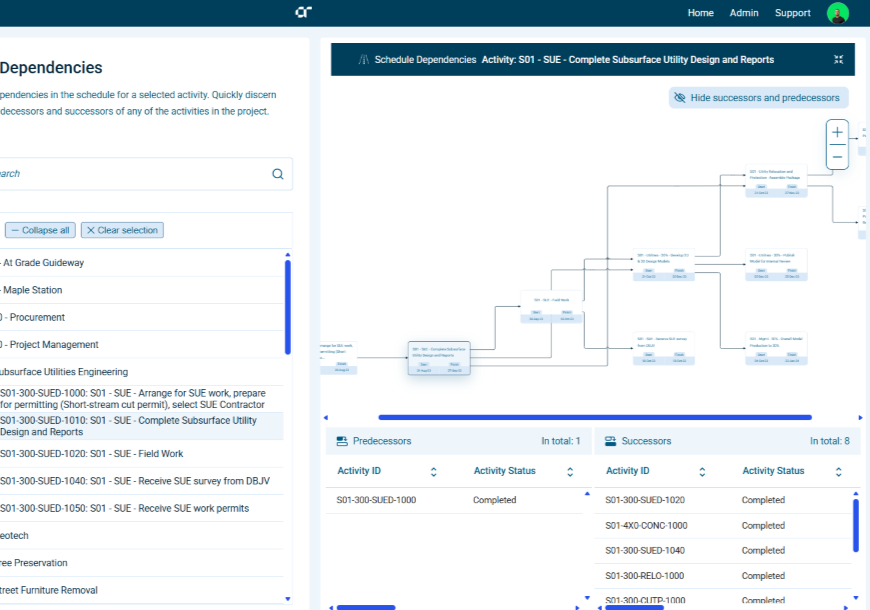Collapse Subsurface Utilities Engineering group
The height and width of the screenshot is (610, 870).
(x=141, y=371)
